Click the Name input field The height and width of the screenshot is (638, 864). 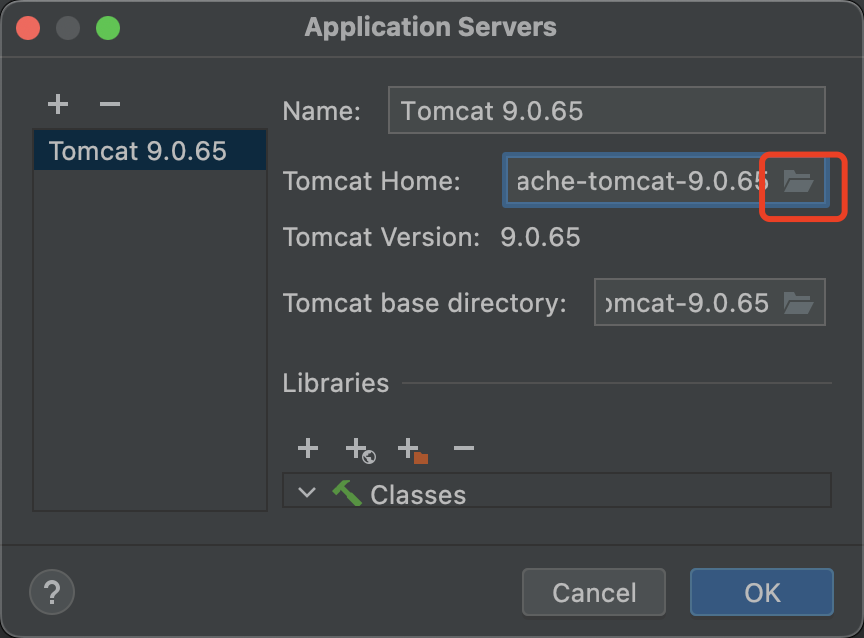point(607,110)
